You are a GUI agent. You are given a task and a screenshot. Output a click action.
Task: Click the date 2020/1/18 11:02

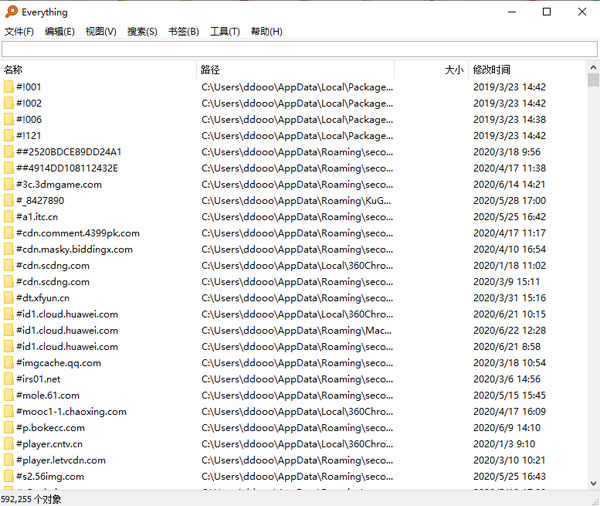(509, 266)
